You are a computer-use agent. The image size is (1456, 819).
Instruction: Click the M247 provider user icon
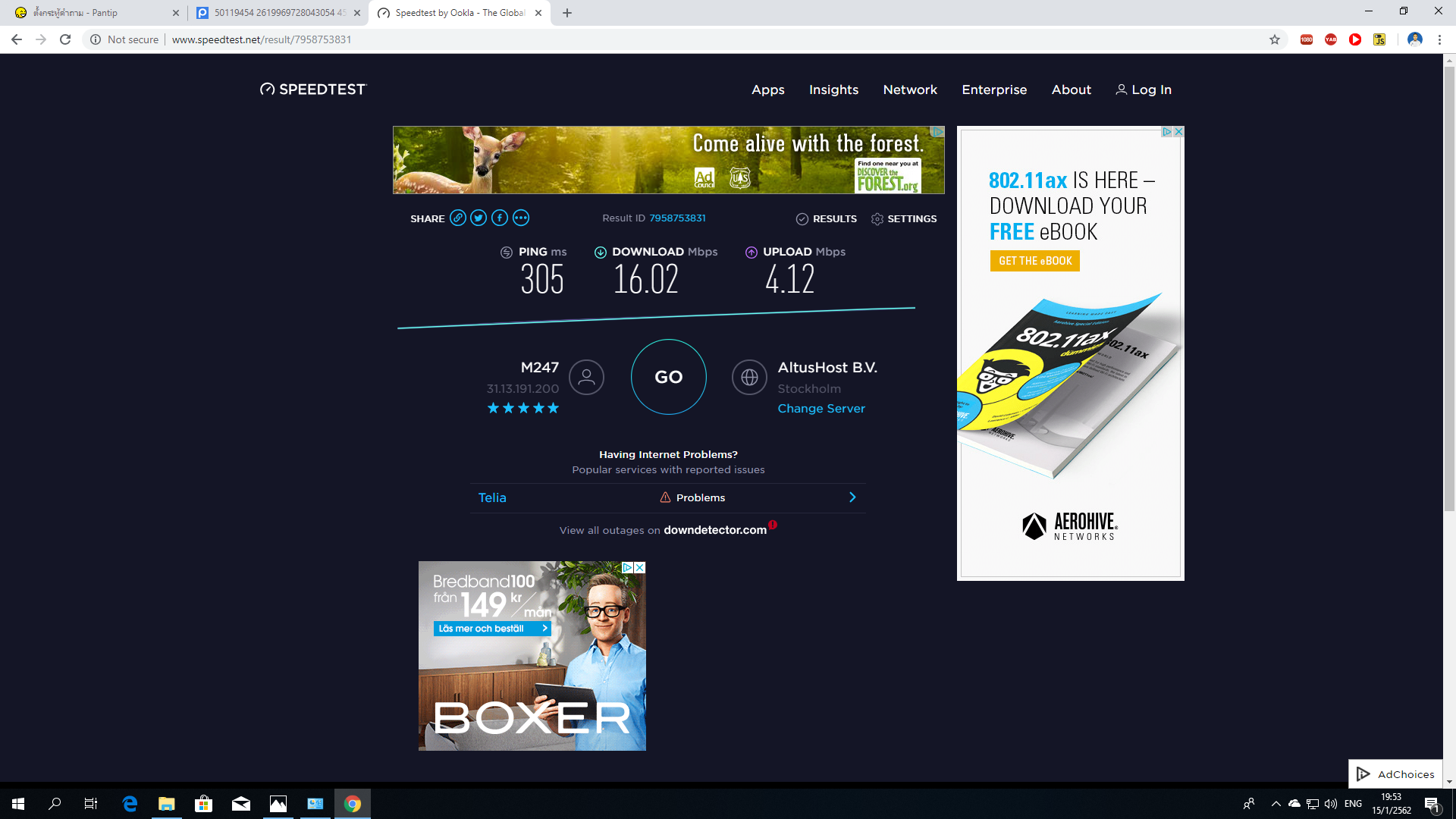click(x=586, y=377)
